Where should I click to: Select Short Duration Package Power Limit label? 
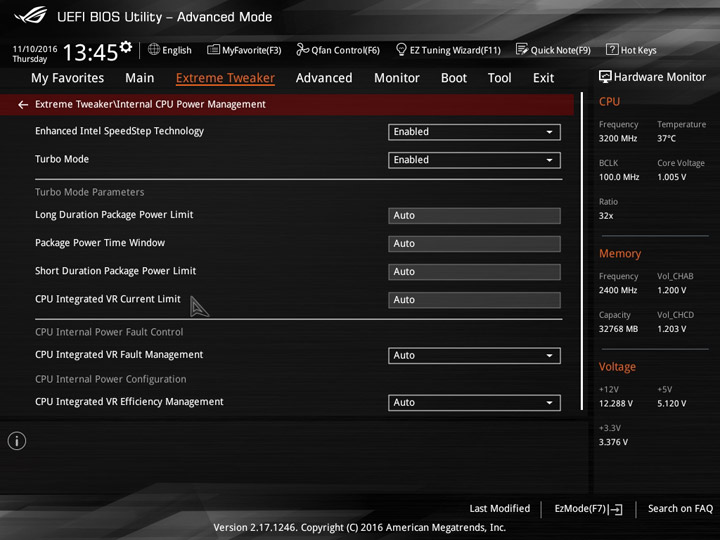click(115, 271)
